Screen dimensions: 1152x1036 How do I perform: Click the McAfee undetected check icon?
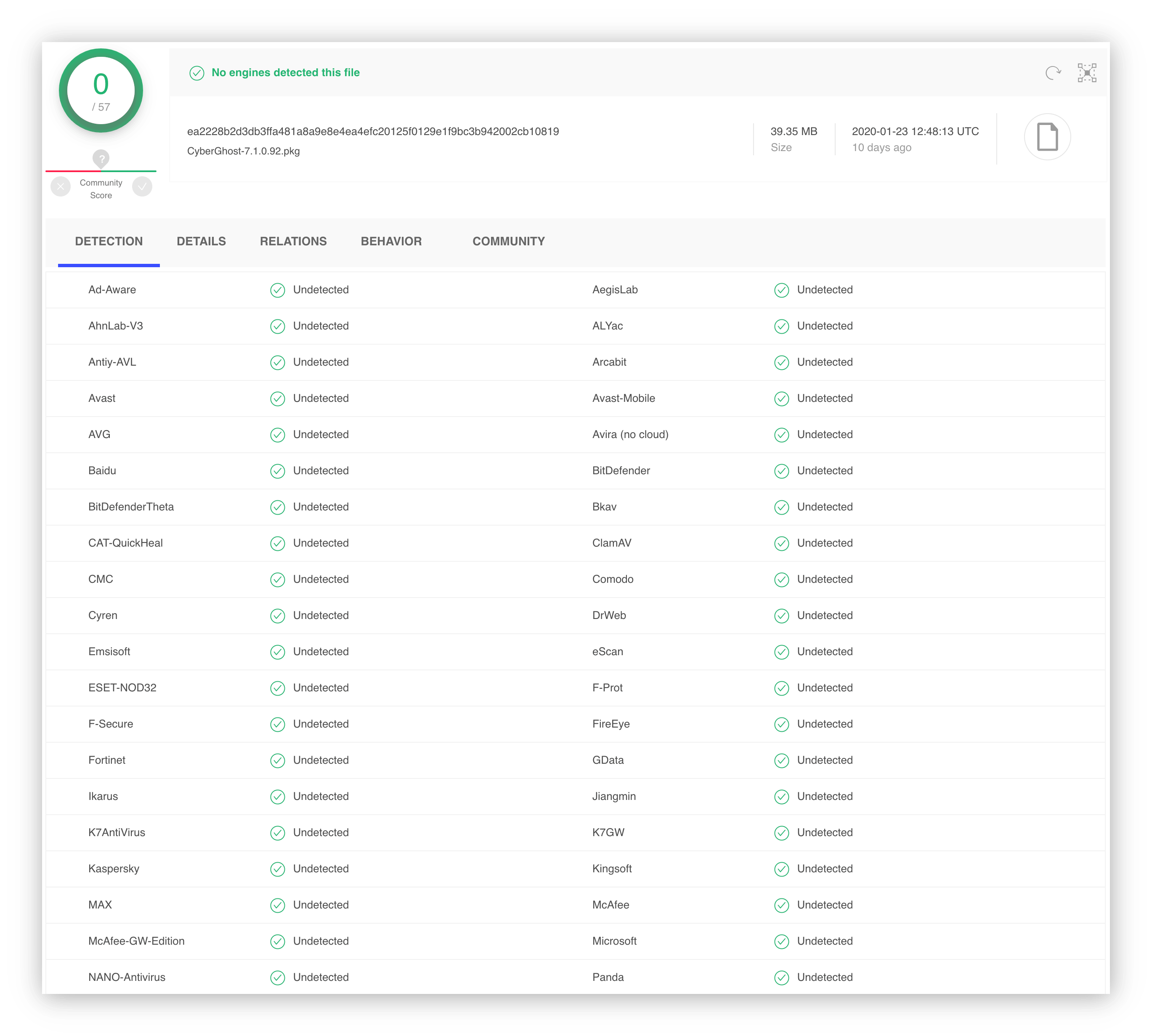[x=781, y=906]
